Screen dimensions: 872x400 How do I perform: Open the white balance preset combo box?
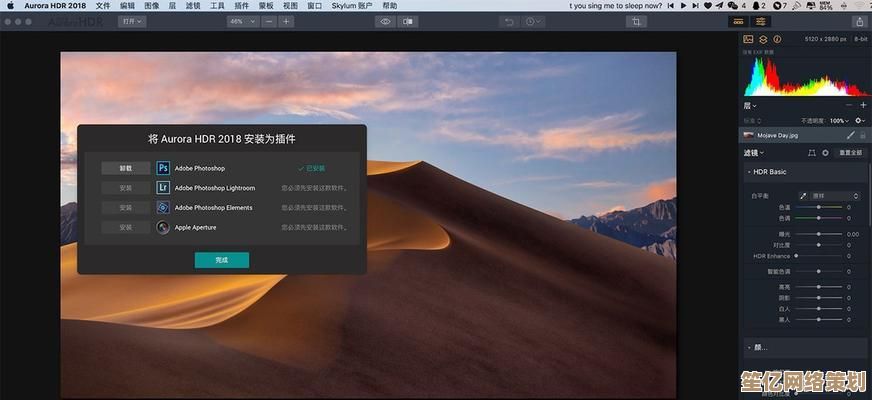coord(835,196)
